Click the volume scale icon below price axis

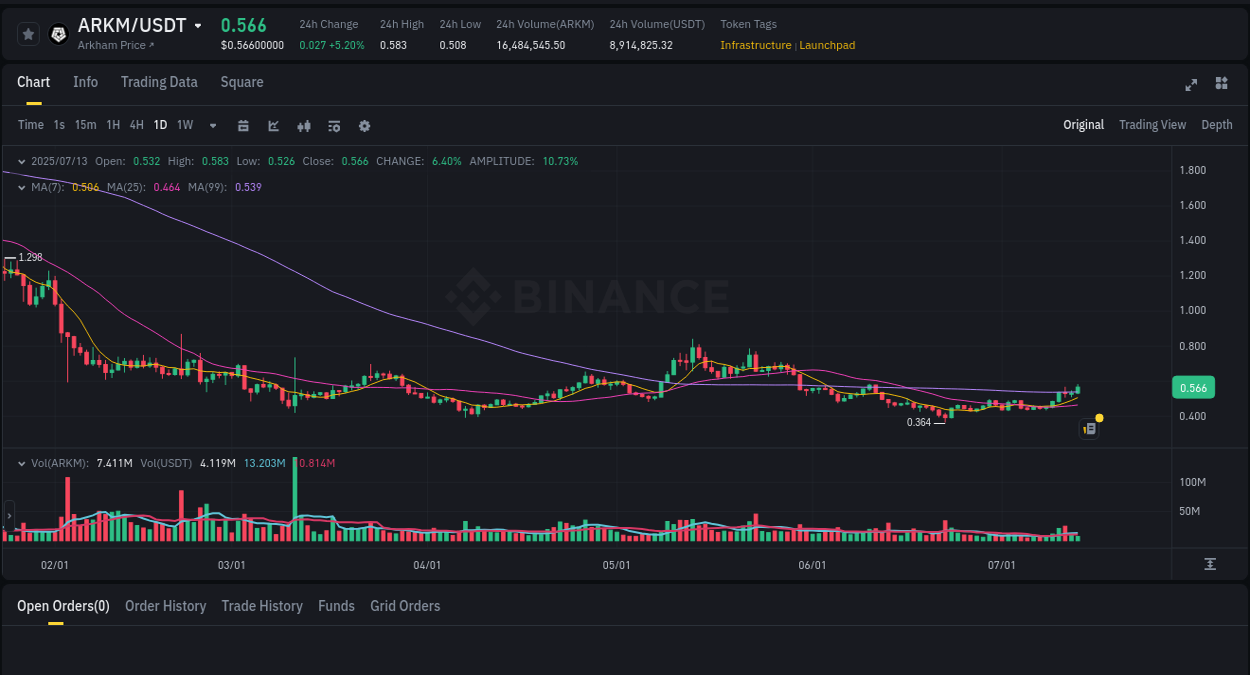point(1208,564)
